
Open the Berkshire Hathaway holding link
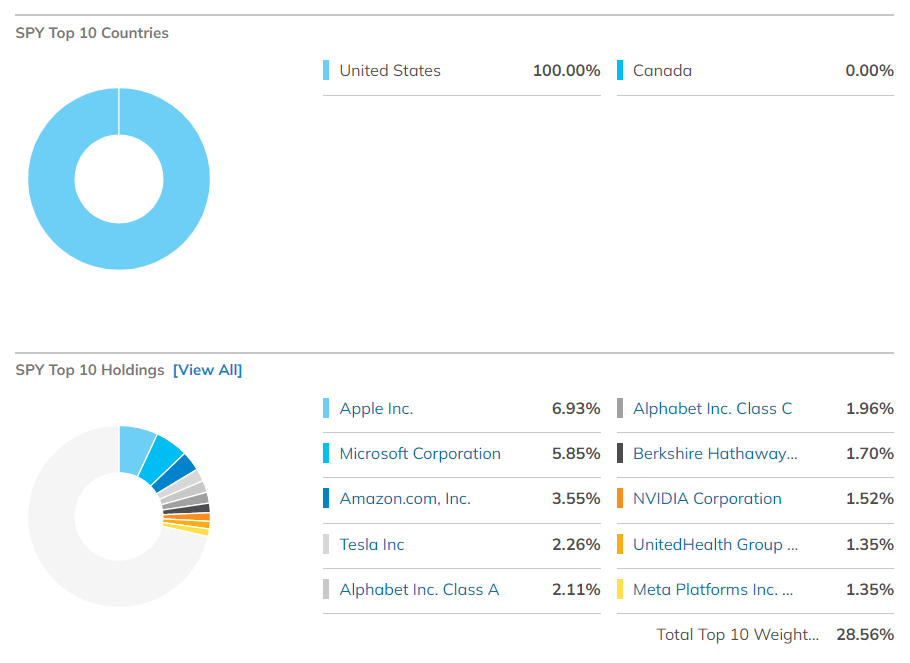click(715, 453)
